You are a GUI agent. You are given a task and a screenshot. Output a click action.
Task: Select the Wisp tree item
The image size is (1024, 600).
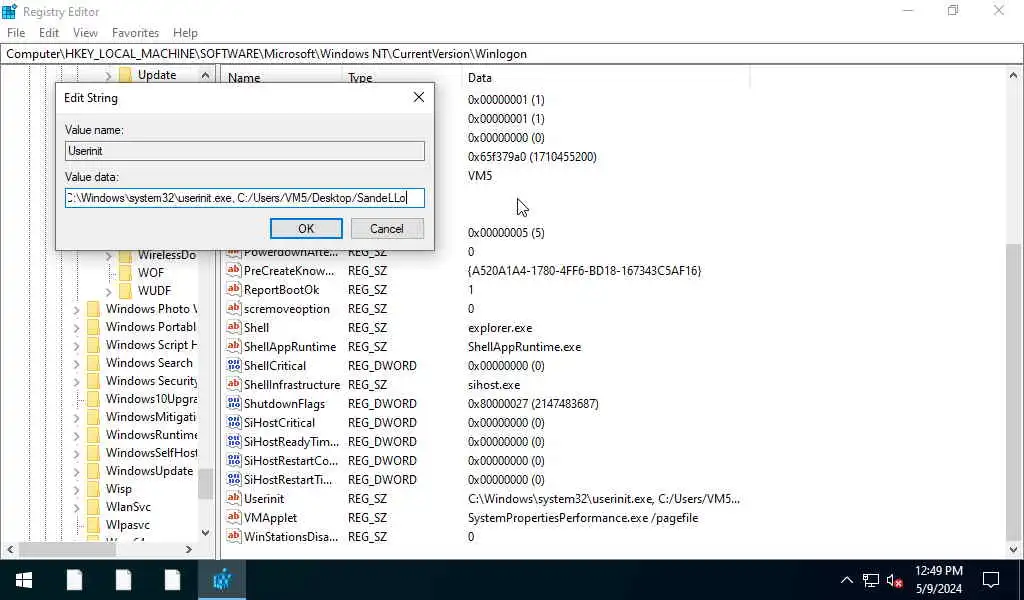118,489
